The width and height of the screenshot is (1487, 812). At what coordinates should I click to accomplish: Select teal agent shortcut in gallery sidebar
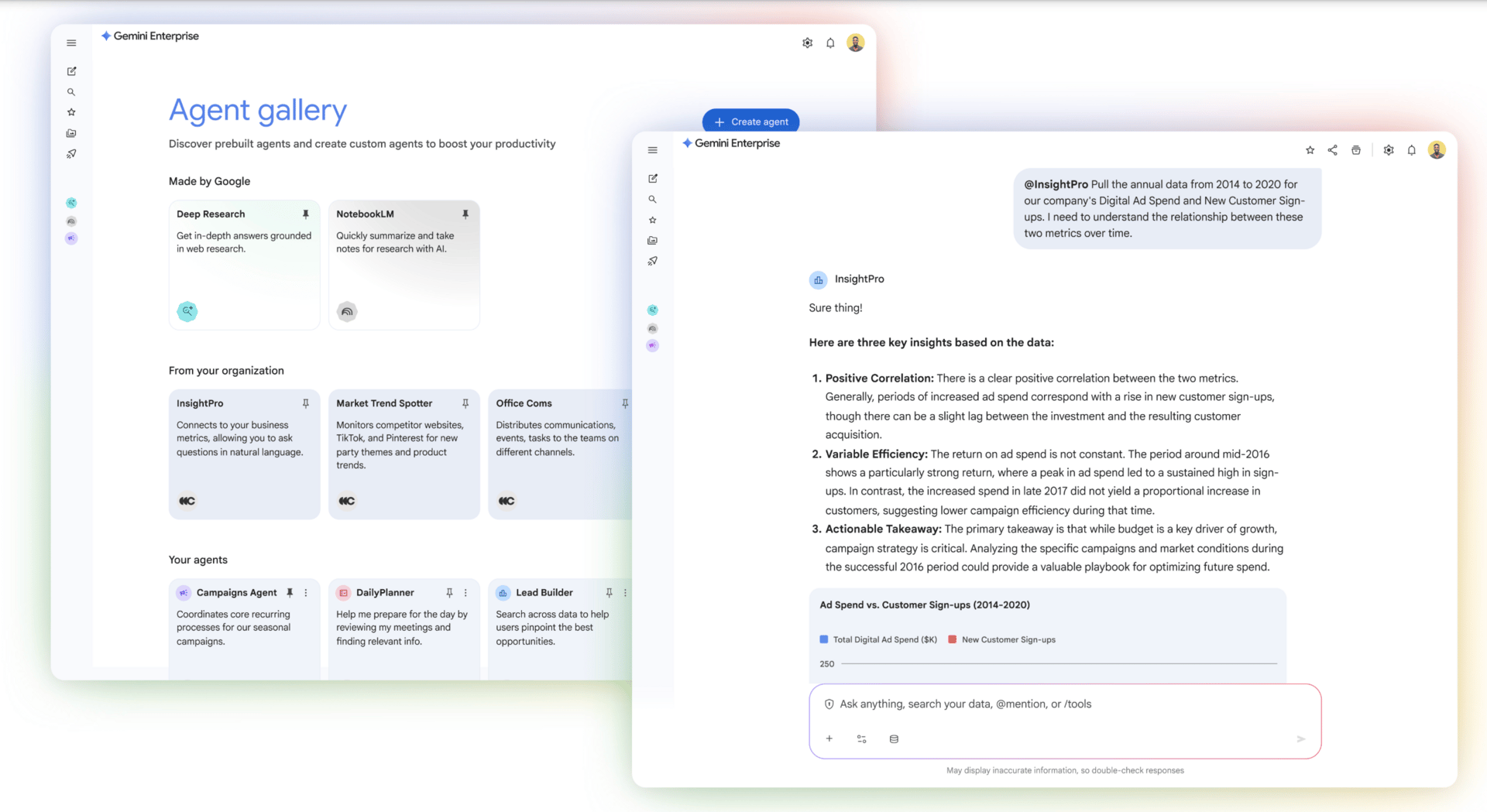coord(71,203)
